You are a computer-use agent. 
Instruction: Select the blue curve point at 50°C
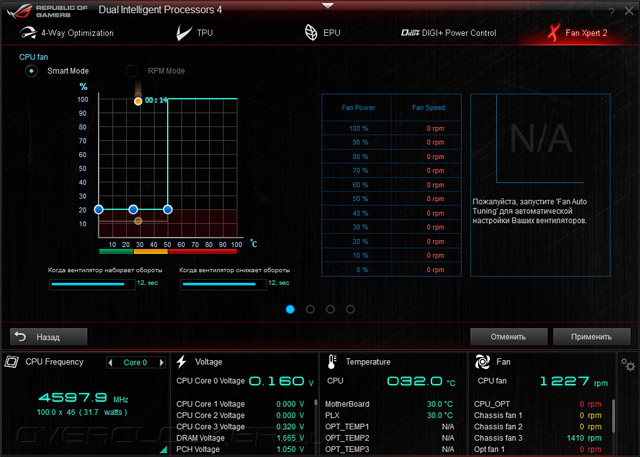pyautogui.click(x=168, y=209)
